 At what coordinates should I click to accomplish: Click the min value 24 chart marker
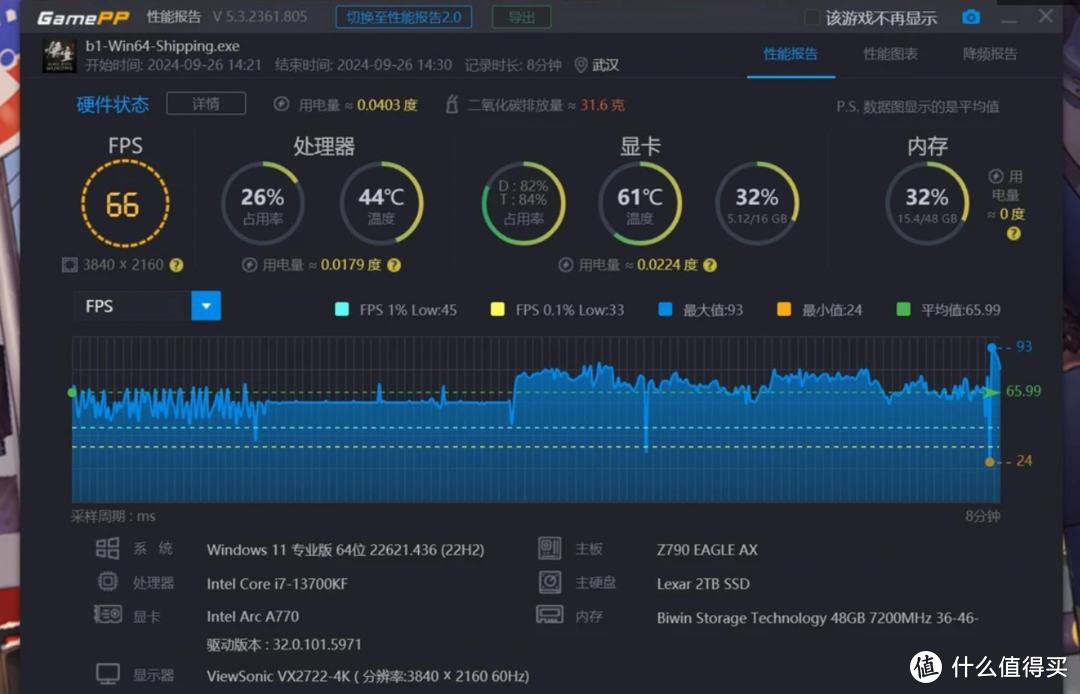(x=990, y=462)
